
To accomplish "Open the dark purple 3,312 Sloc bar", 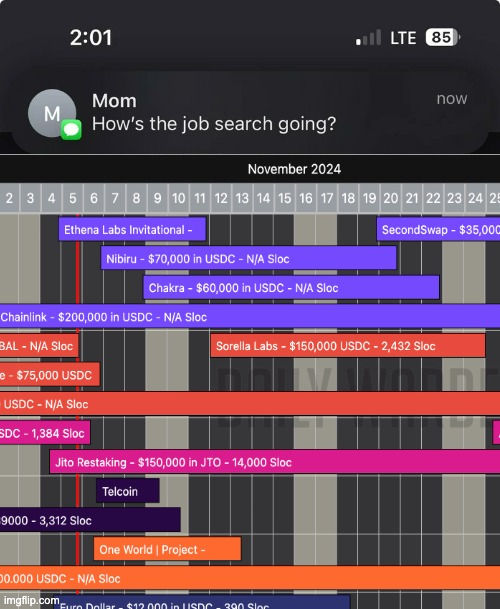I will [90, 520].
